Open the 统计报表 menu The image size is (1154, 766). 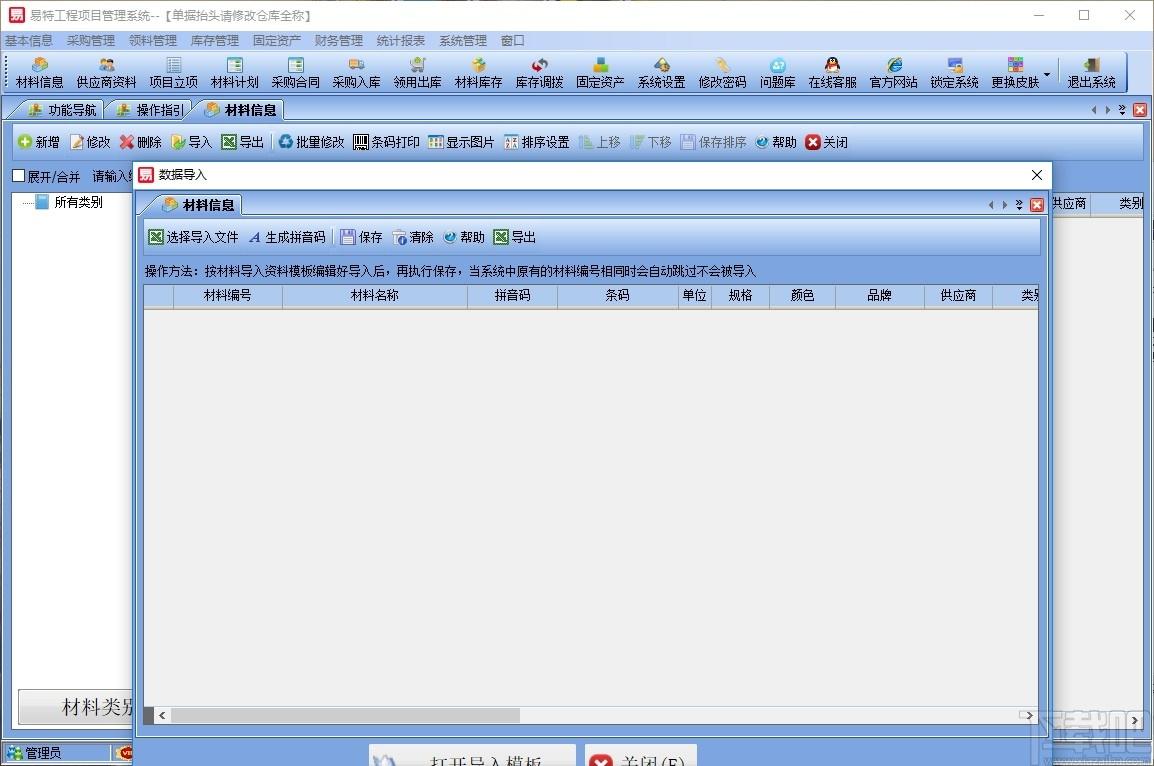[400, 40]
